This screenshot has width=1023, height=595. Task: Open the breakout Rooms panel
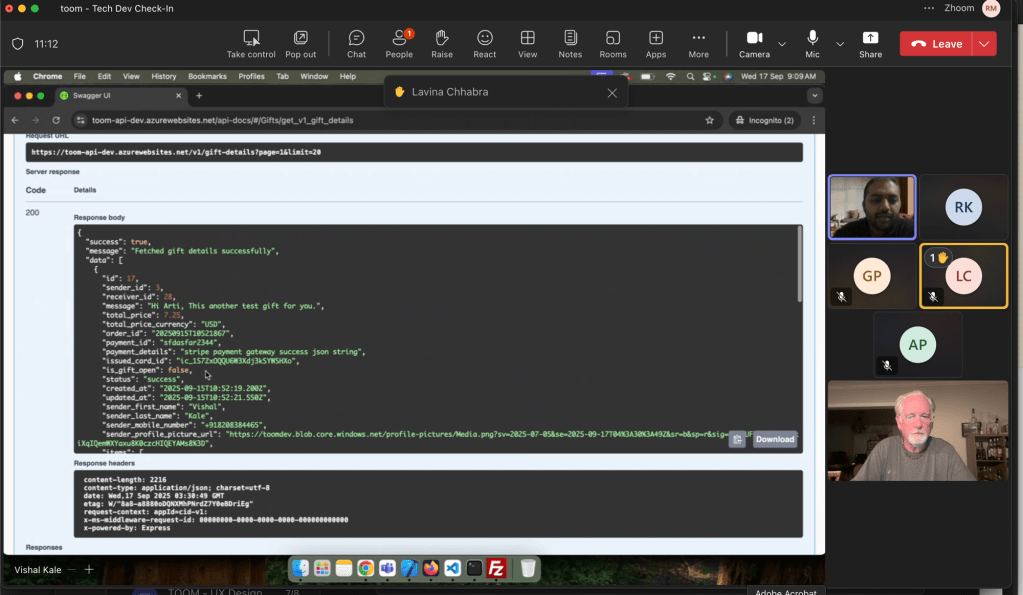[x=613, y=43]
